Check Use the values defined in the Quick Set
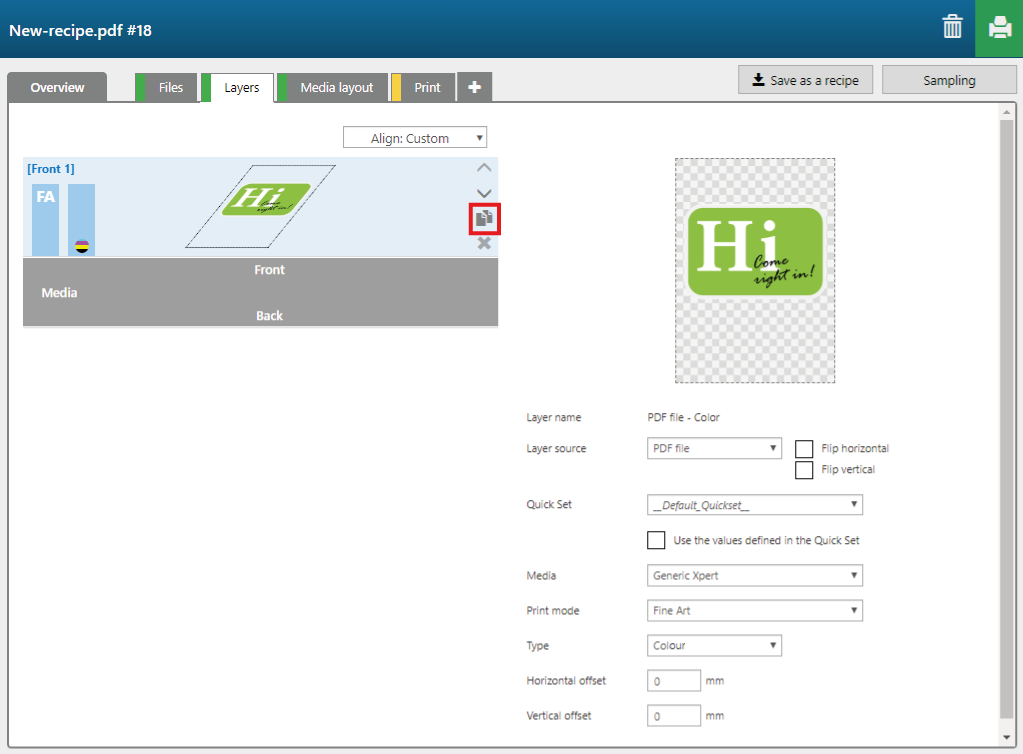1023x754 pixels. pos(656,540)
